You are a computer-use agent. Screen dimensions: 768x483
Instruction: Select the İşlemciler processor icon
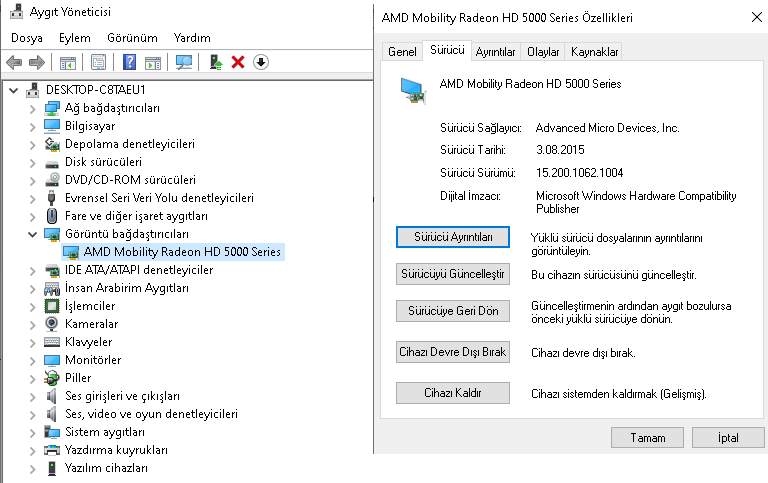tap(52, 306)
